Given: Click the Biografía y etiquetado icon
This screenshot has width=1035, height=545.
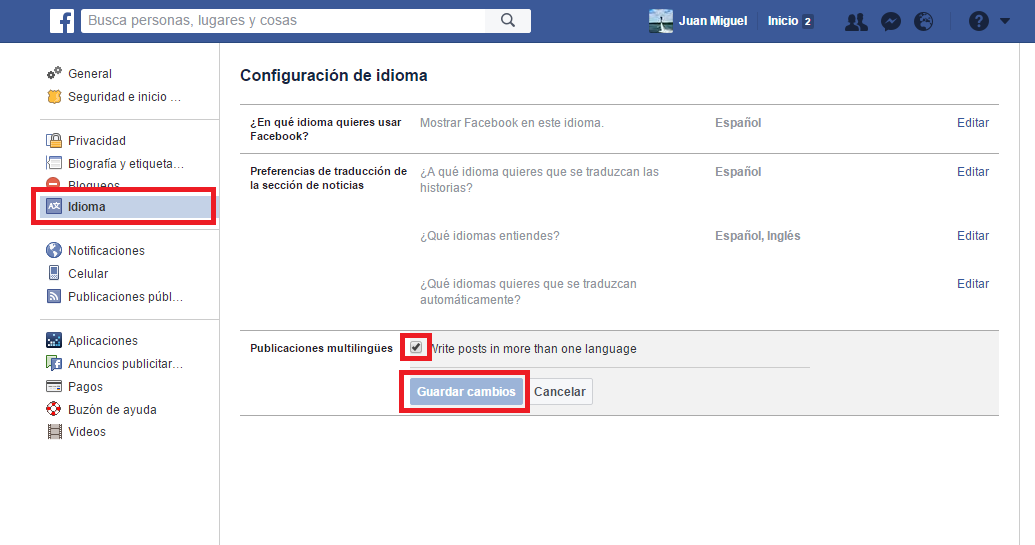Looking at the screenshot, I should tap(54, 163).
